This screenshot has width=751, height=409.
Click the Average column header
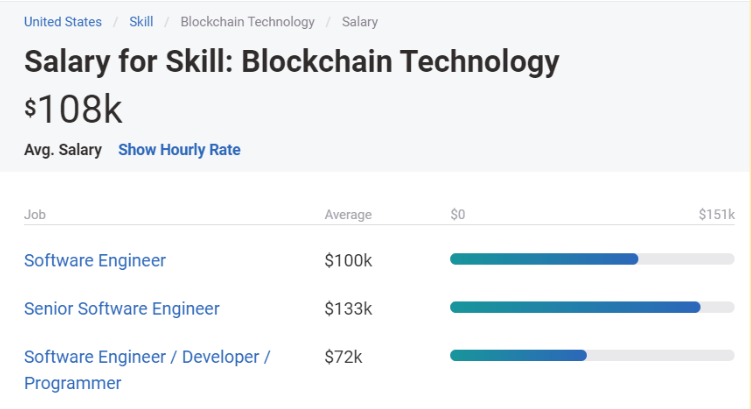(x=348, y=214)
